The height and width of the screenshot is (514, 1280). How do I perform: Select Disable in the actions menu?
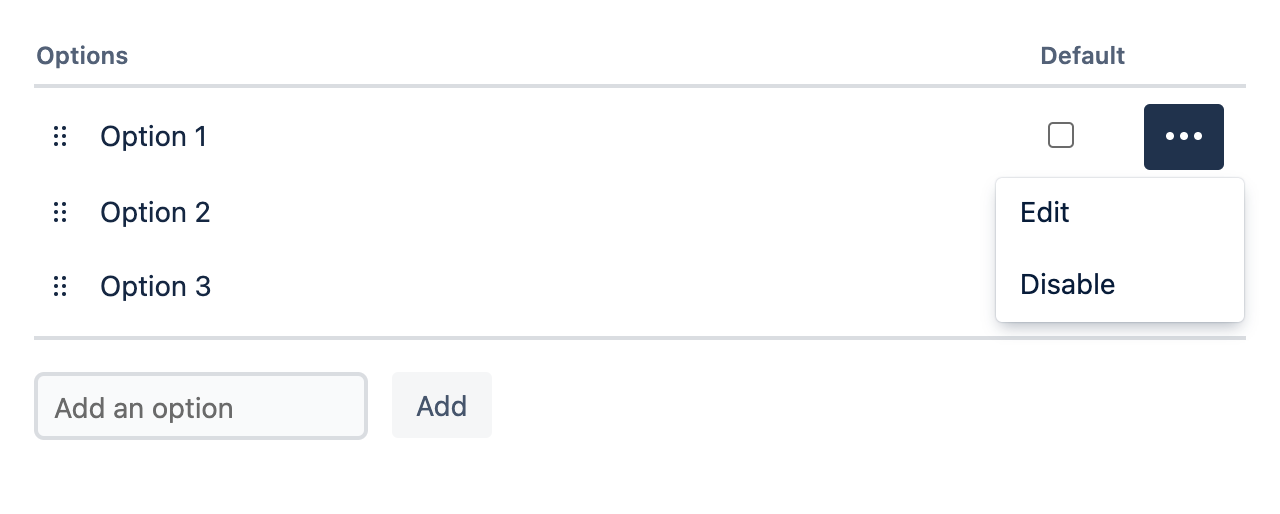tap(1067, 285)
